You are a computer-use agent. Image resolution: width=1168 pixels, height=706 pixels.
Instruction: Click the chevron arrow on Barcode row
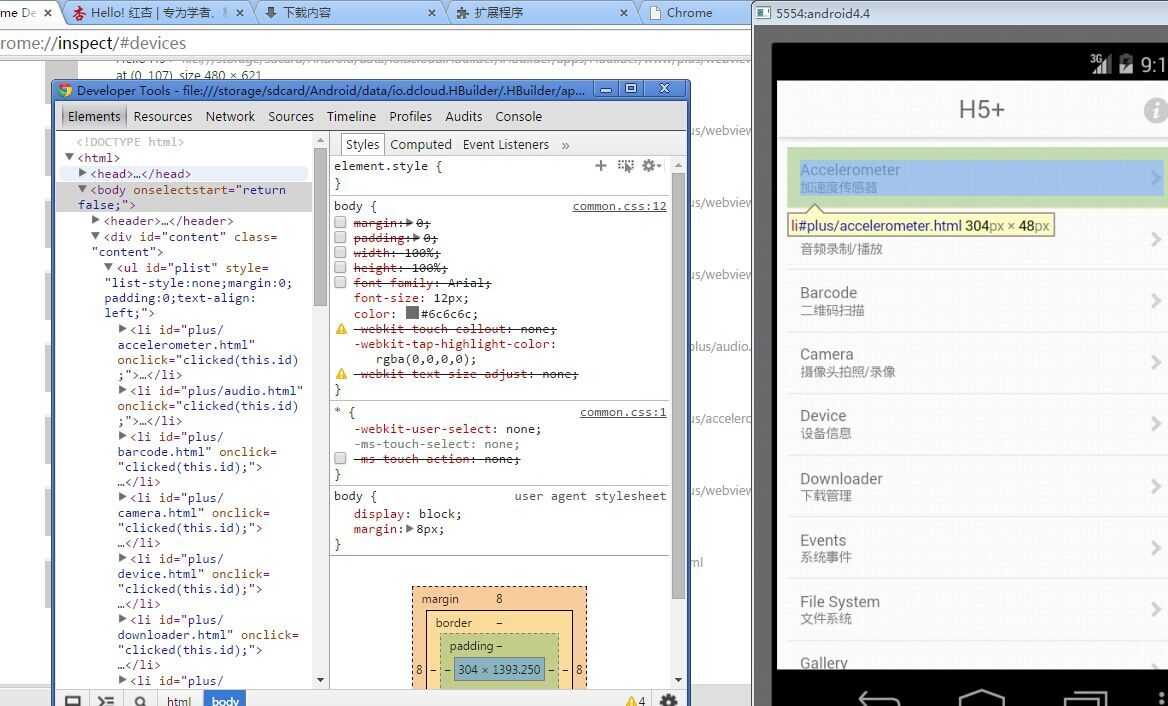click(x=1155, y=301)
